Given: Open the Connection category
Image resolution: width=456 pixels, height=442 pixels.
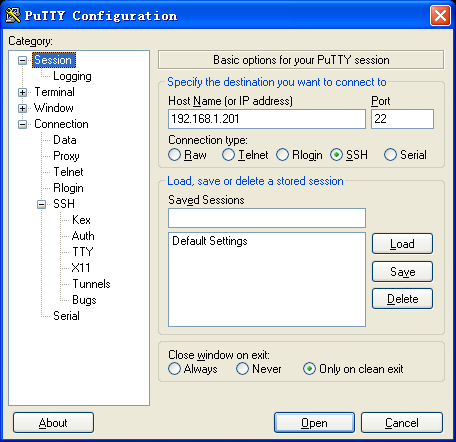Looking at the screenshot, I should (x=61, y=124).
